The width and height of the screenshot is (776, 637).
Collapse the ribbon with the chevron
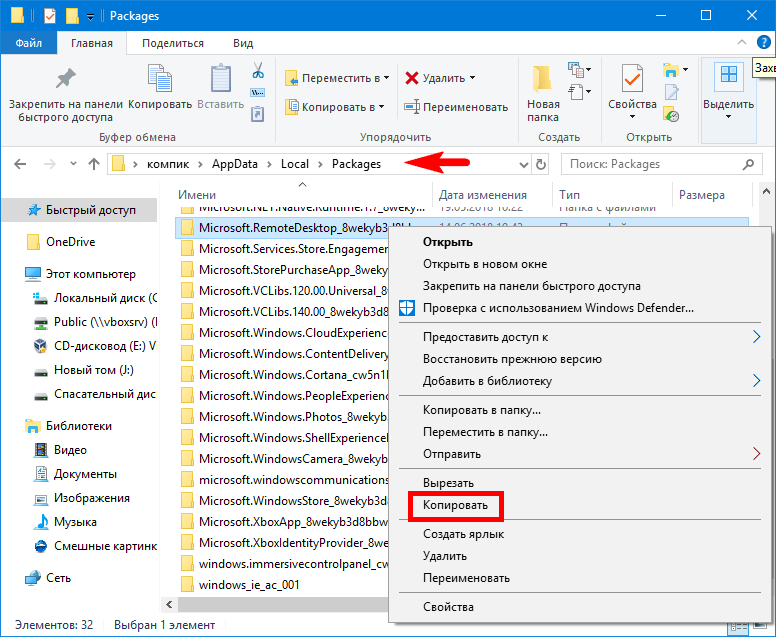pos(741,43)
